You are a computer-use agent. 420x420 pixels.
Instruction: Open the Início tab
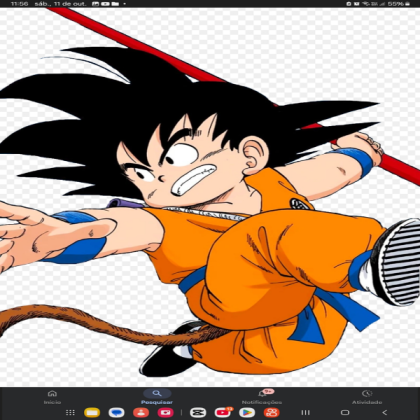point(52,397)
